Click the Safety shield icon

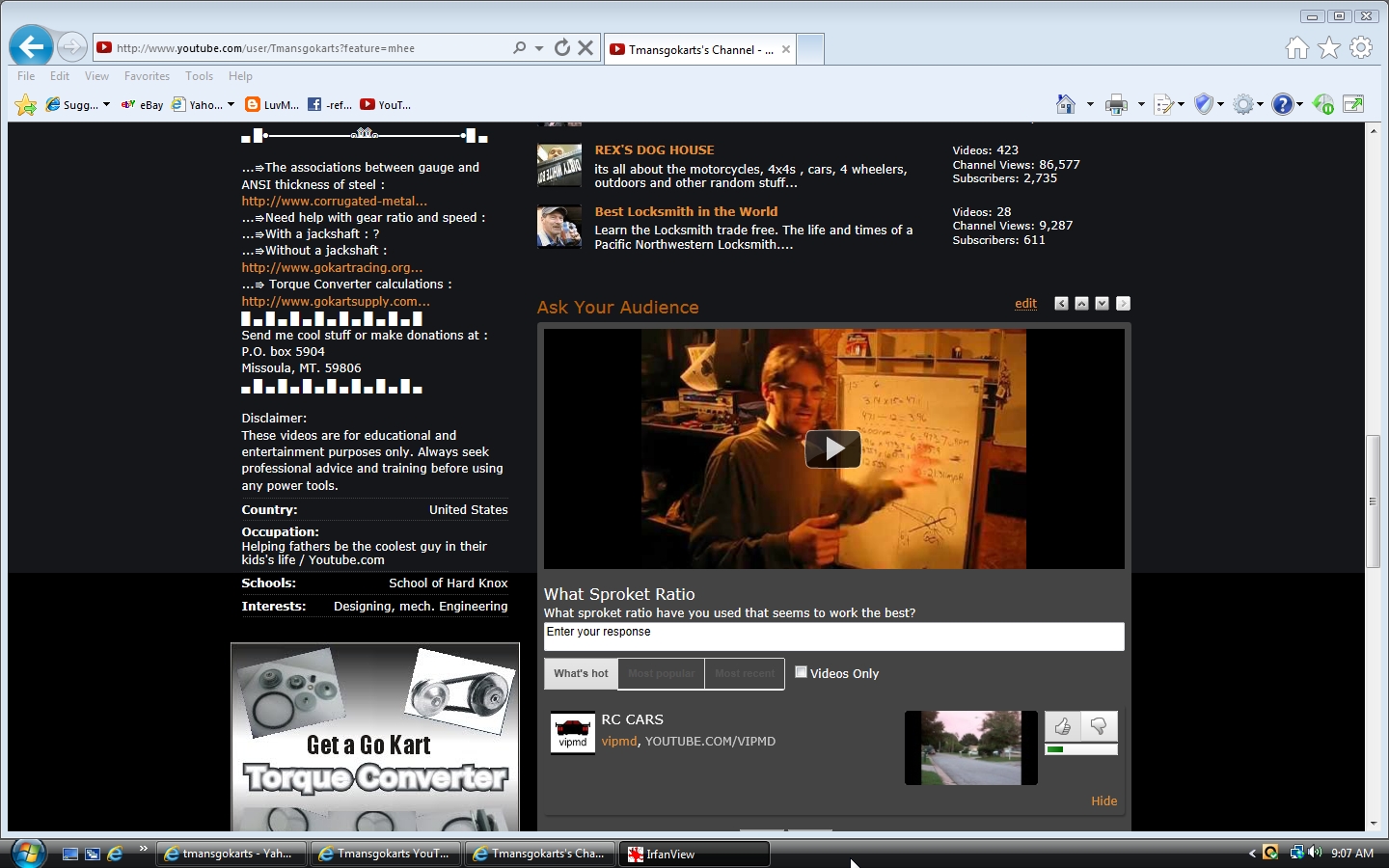click(1203, 104)
